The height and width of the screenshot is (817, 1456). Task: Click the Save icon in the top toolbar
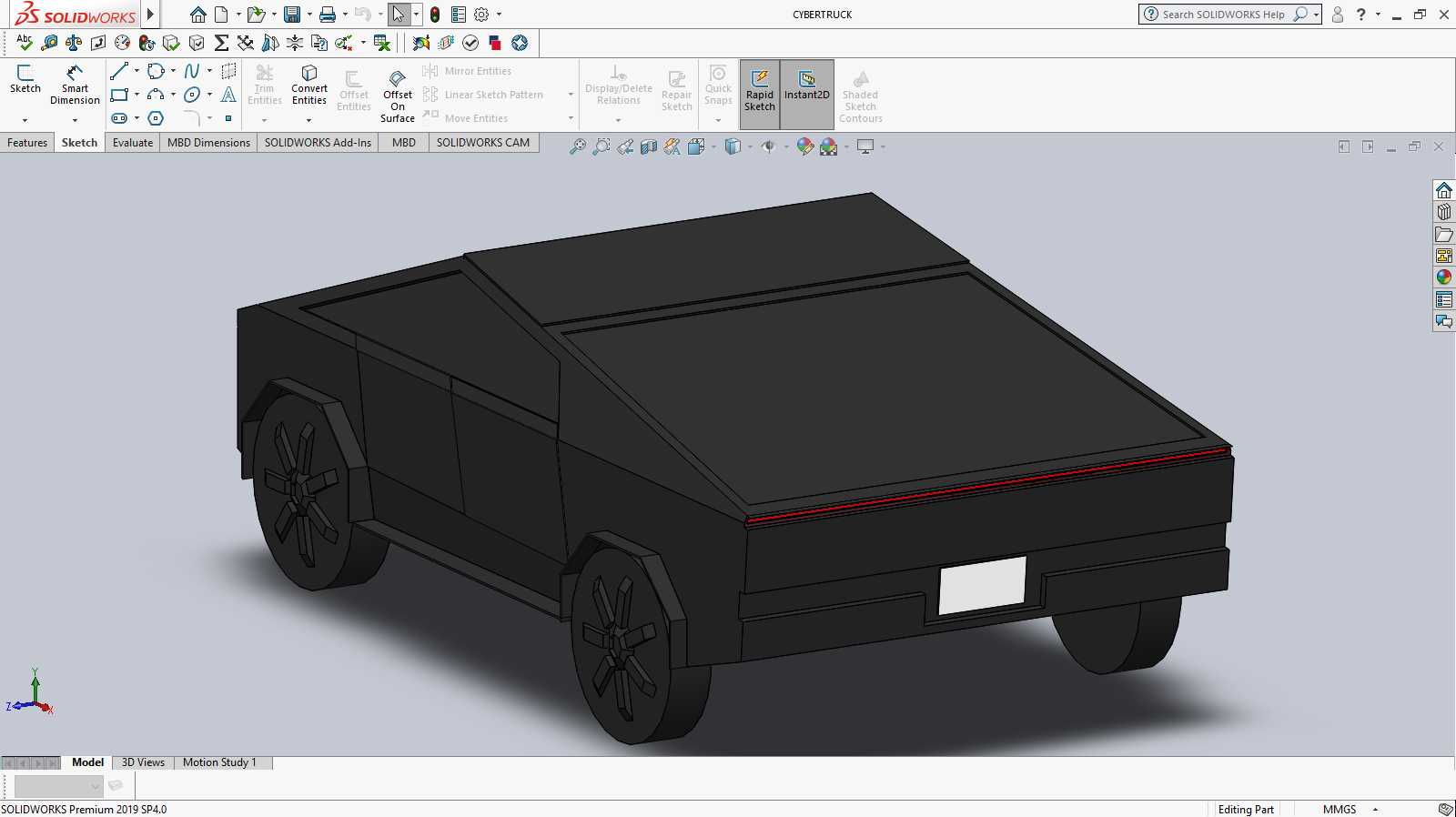point(291,15)
